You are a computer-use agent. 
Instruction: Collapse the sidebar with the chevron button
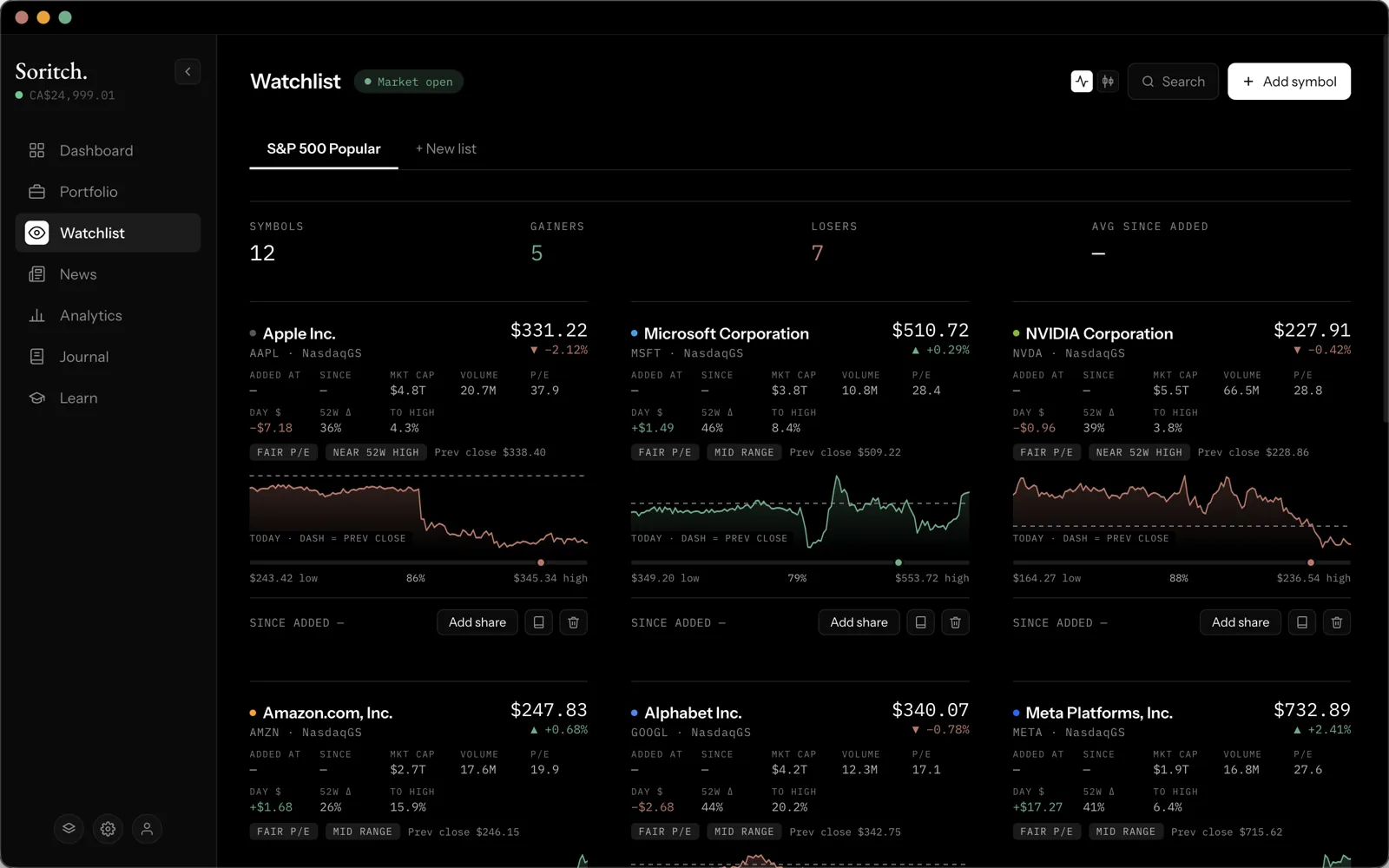pos(188,72)
